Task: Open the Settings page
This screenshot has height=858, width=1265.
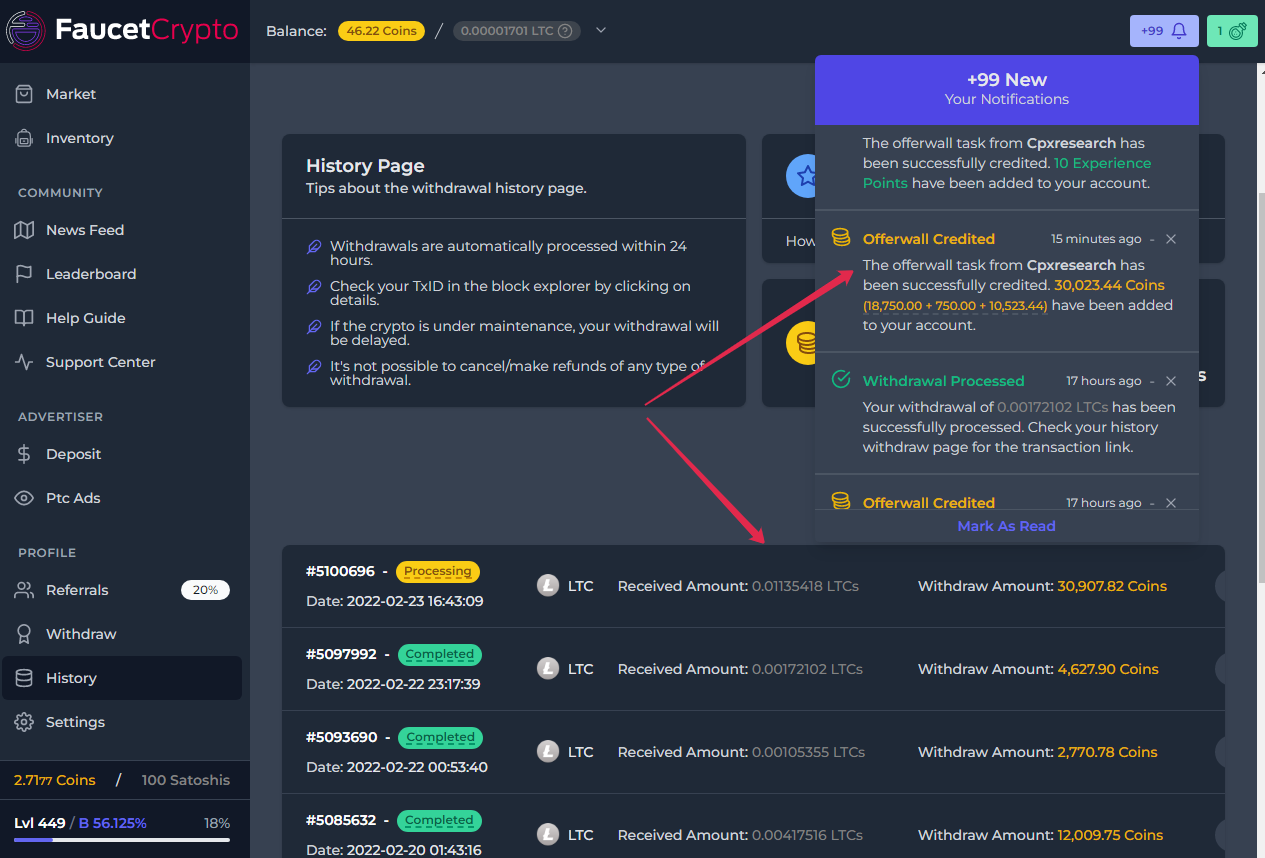Action: point(122,722)
